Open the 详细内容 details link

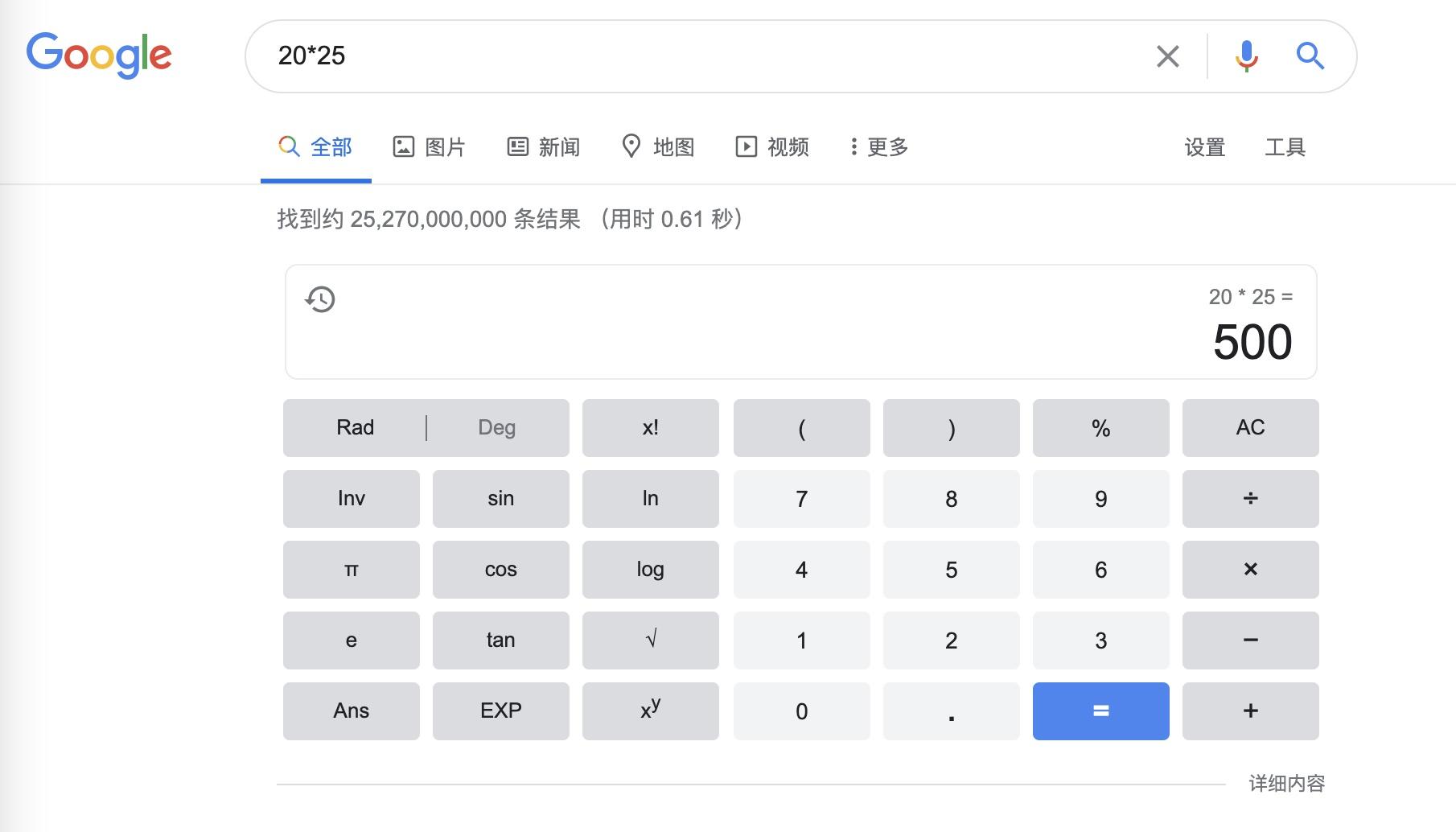pyautogui.click(x=1286, y=784)
